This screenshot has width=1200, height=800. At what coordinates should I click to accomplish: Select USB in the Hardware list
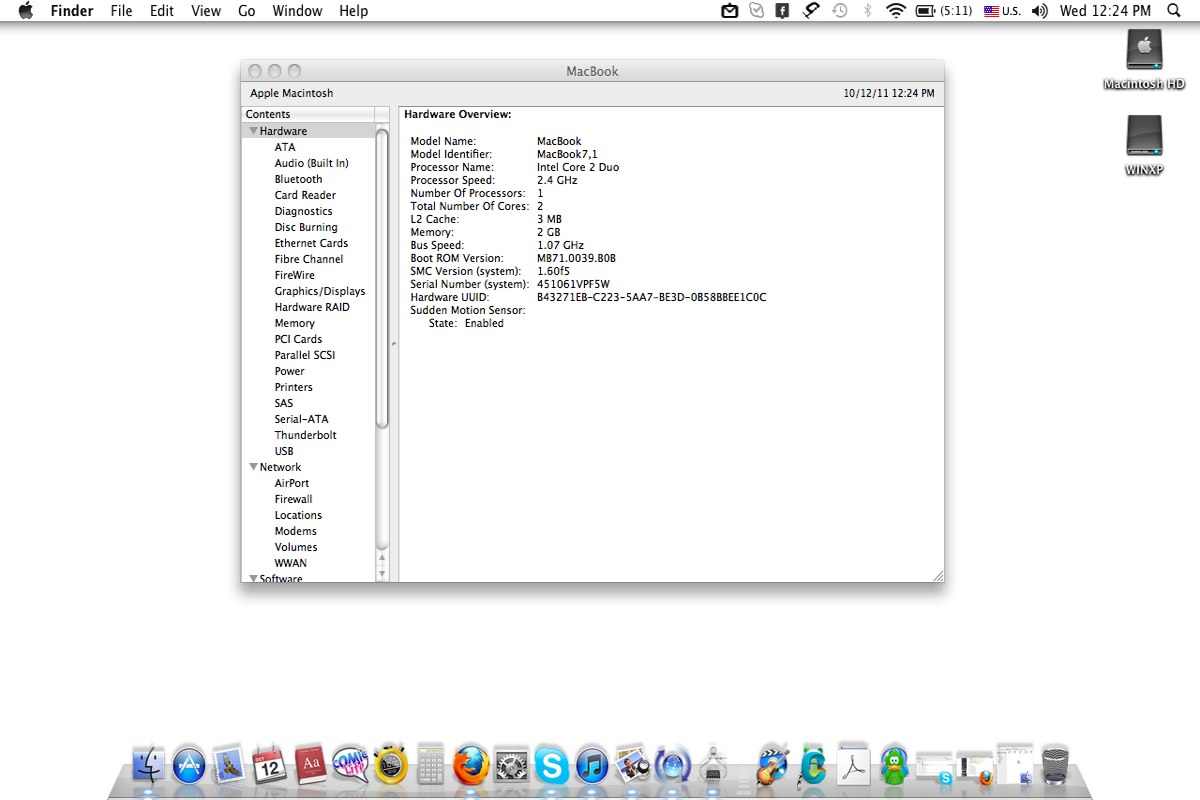point(284,451)
